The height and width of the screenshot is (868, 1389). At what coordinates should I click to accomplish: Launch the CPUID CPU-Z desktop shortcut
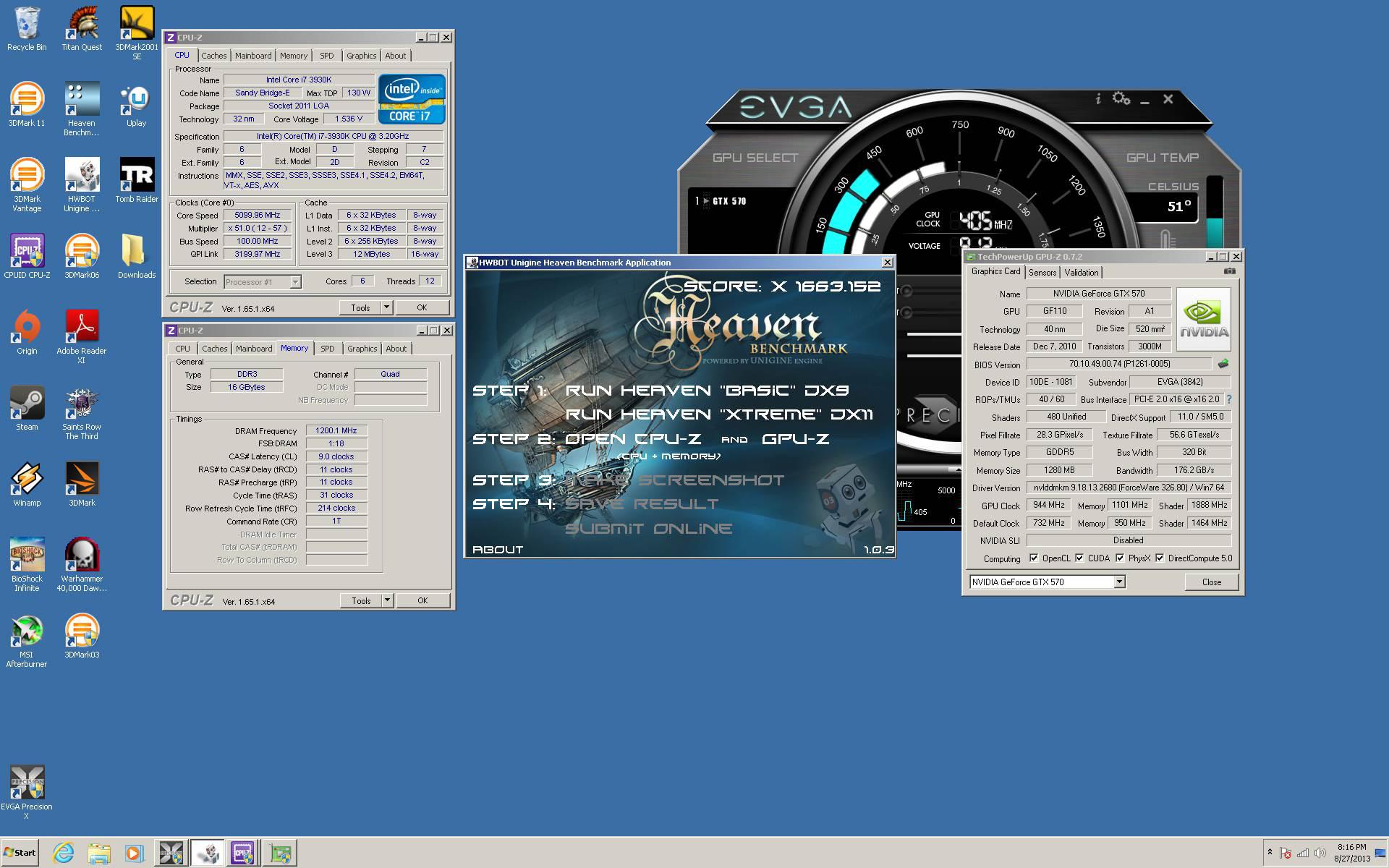(x=27, y=257)
